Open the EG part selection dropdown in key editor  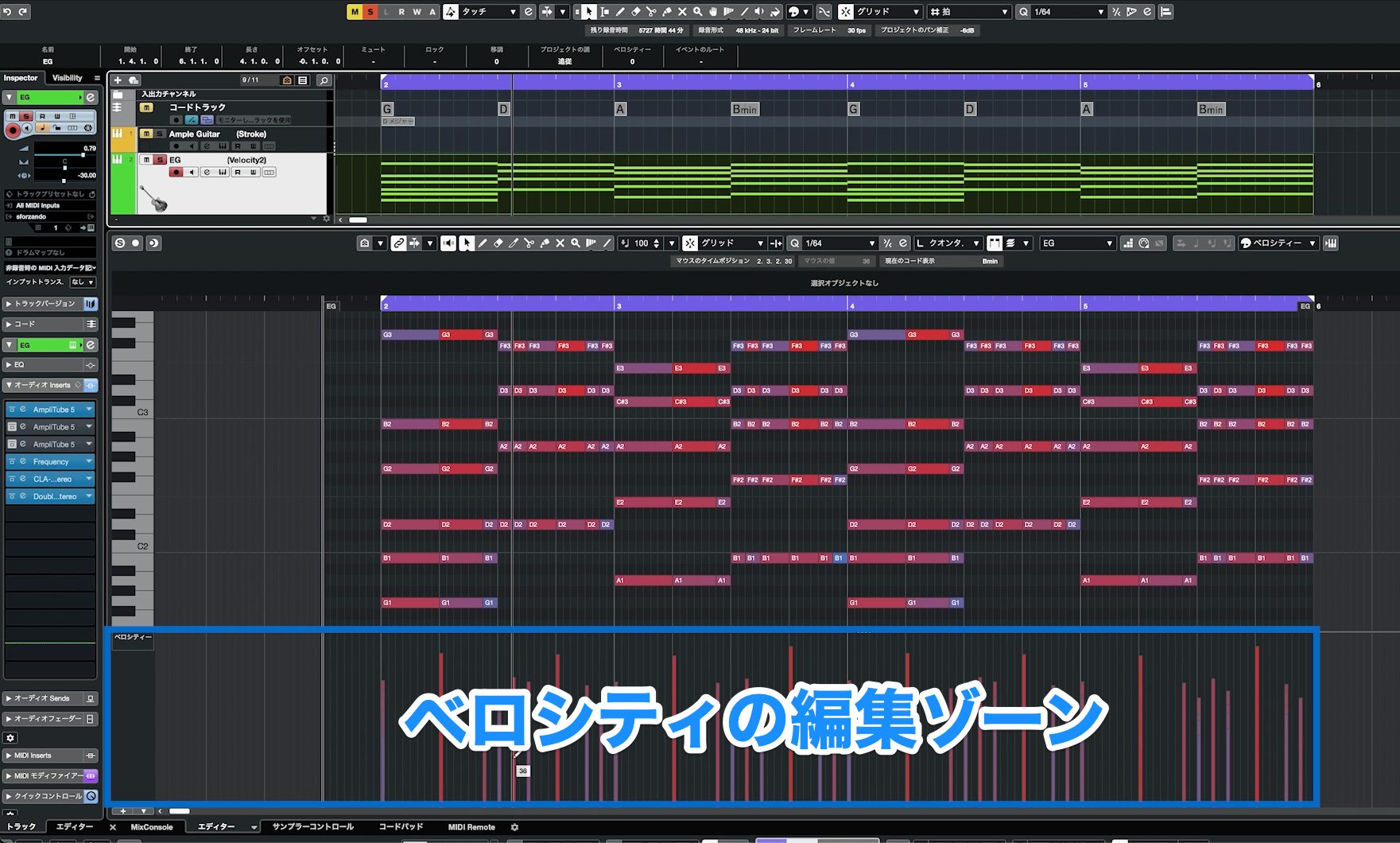(x=1077, y=243)
